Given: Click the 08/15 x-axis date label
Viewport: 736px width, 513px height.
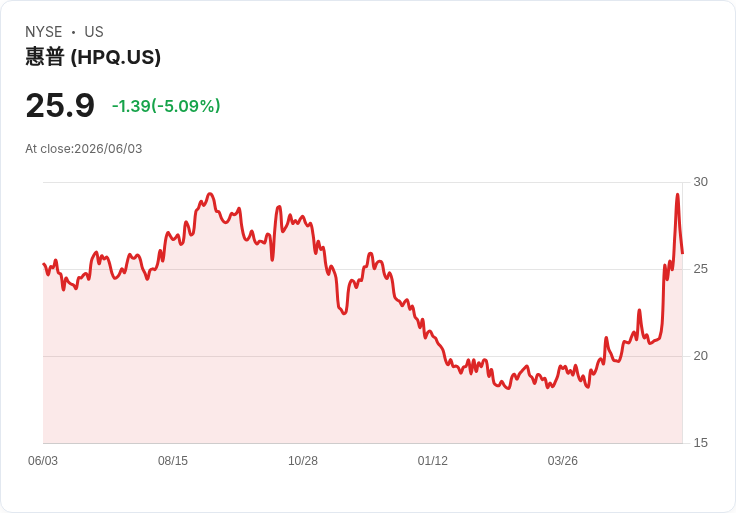Looking at the screenshot, I should (x=173, y=460).
